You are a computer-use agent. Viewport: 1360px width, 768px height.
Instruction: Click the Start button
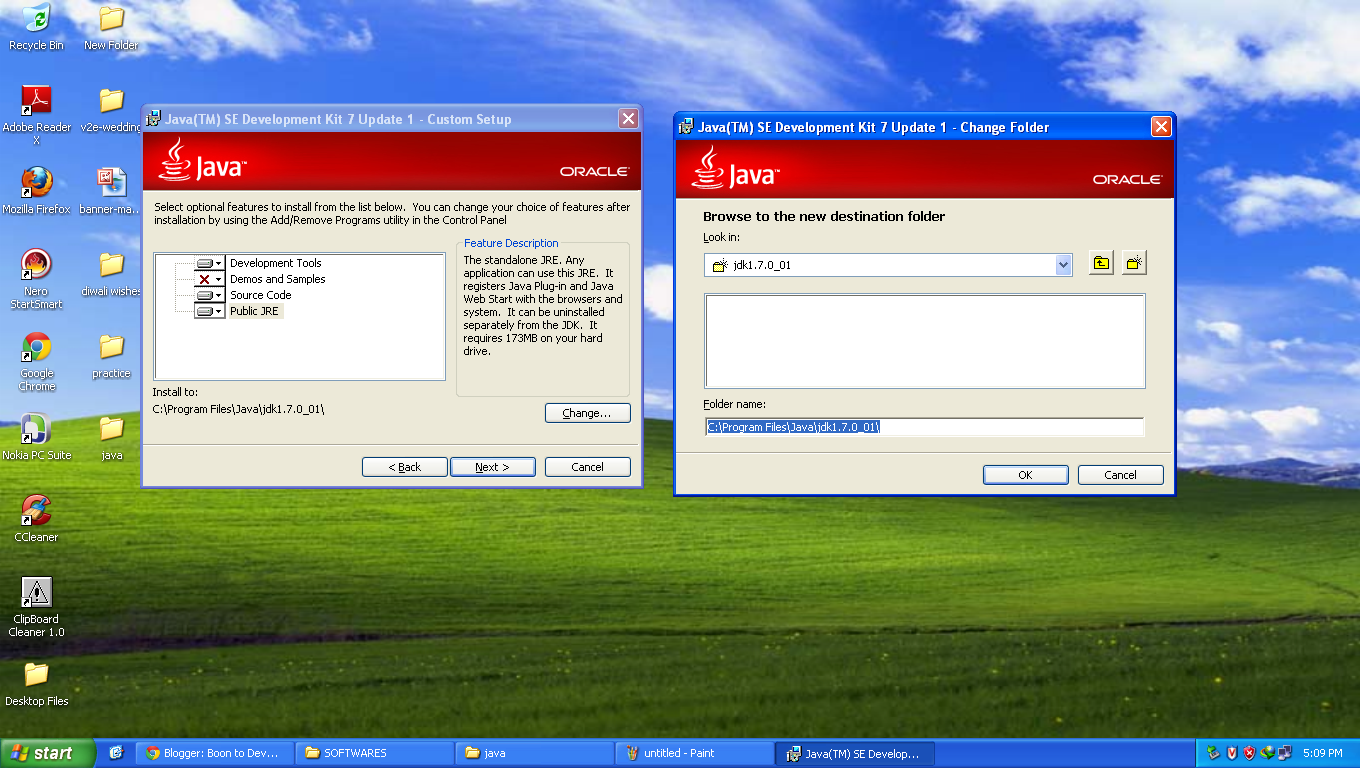coord(48,753)
